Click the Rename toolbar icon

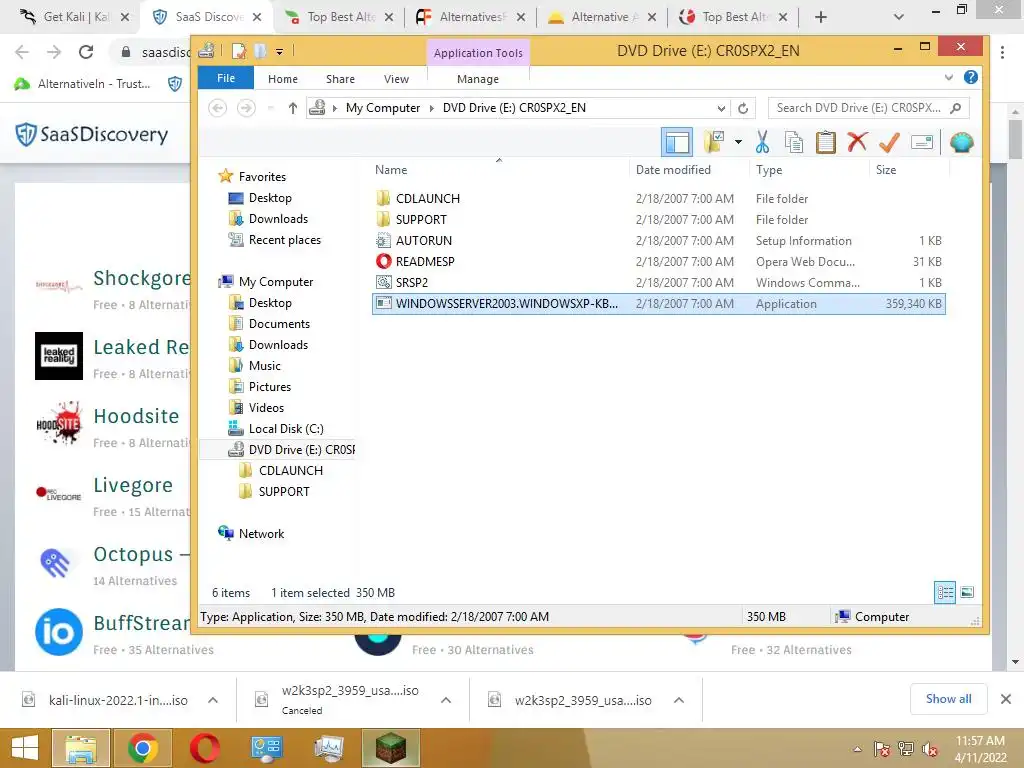[921, 142]
